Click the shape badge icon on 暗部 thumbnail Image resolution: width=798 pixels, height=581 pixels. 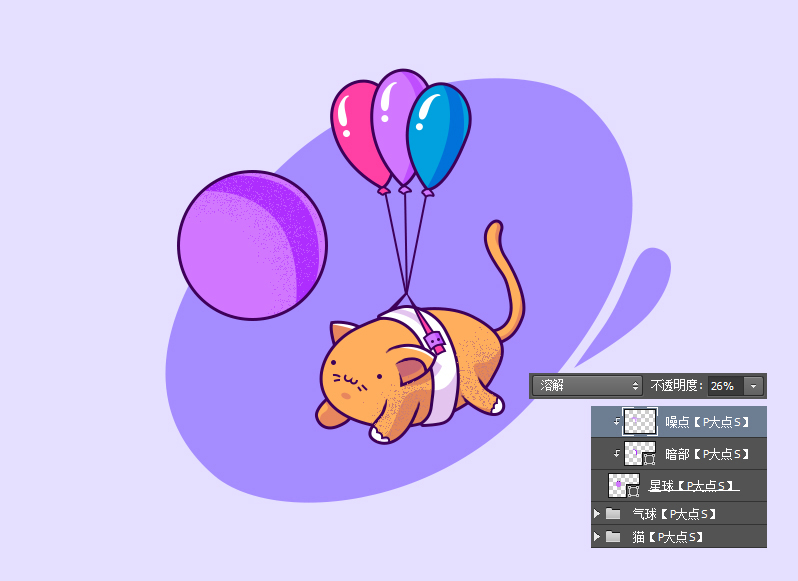pyautogui.click(x=649, y=460)
